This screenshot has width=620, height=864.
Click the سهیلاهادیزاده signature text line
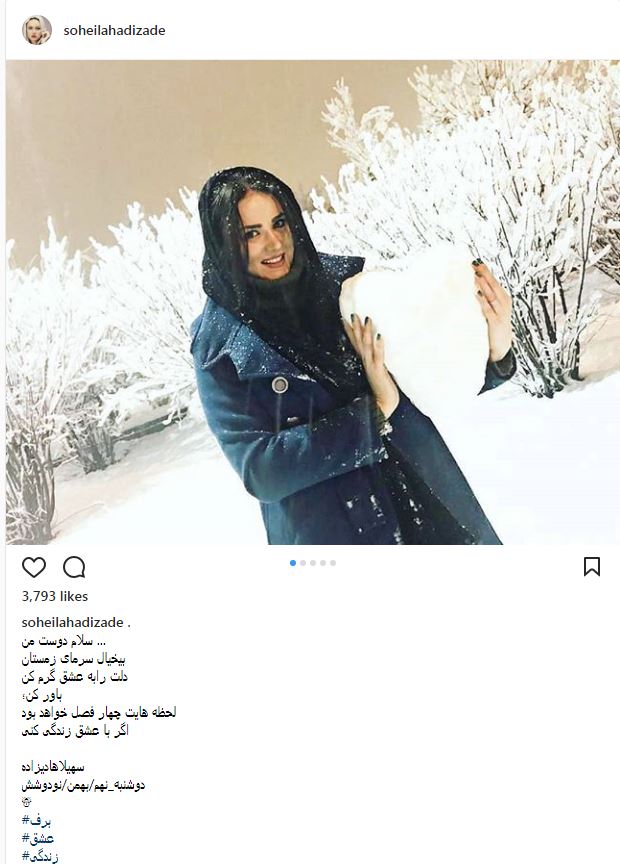click(x=53, y=766)
